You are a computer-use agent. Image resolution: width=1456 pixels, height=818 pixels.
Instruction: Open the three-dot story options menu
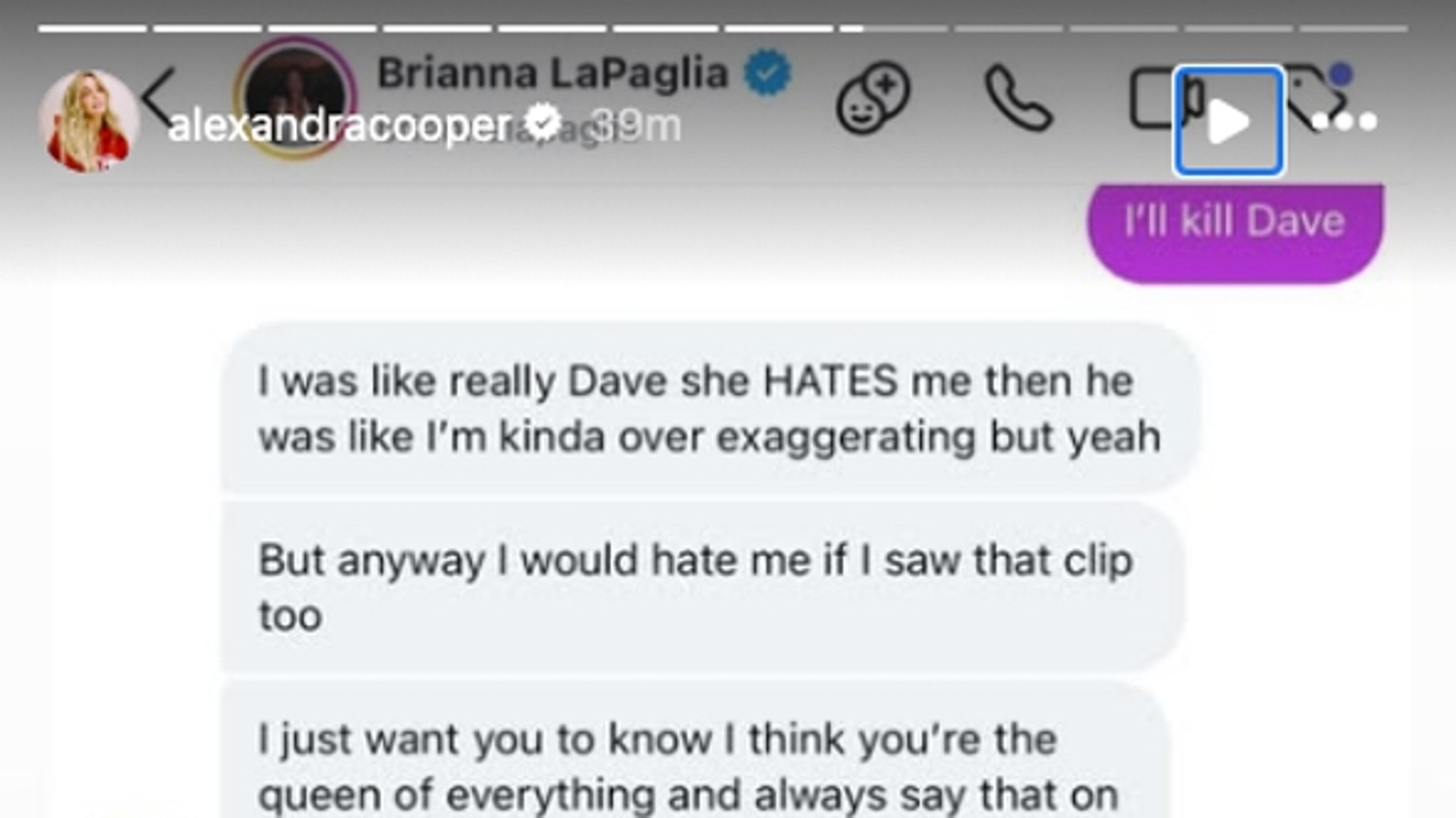(1344, 122)
